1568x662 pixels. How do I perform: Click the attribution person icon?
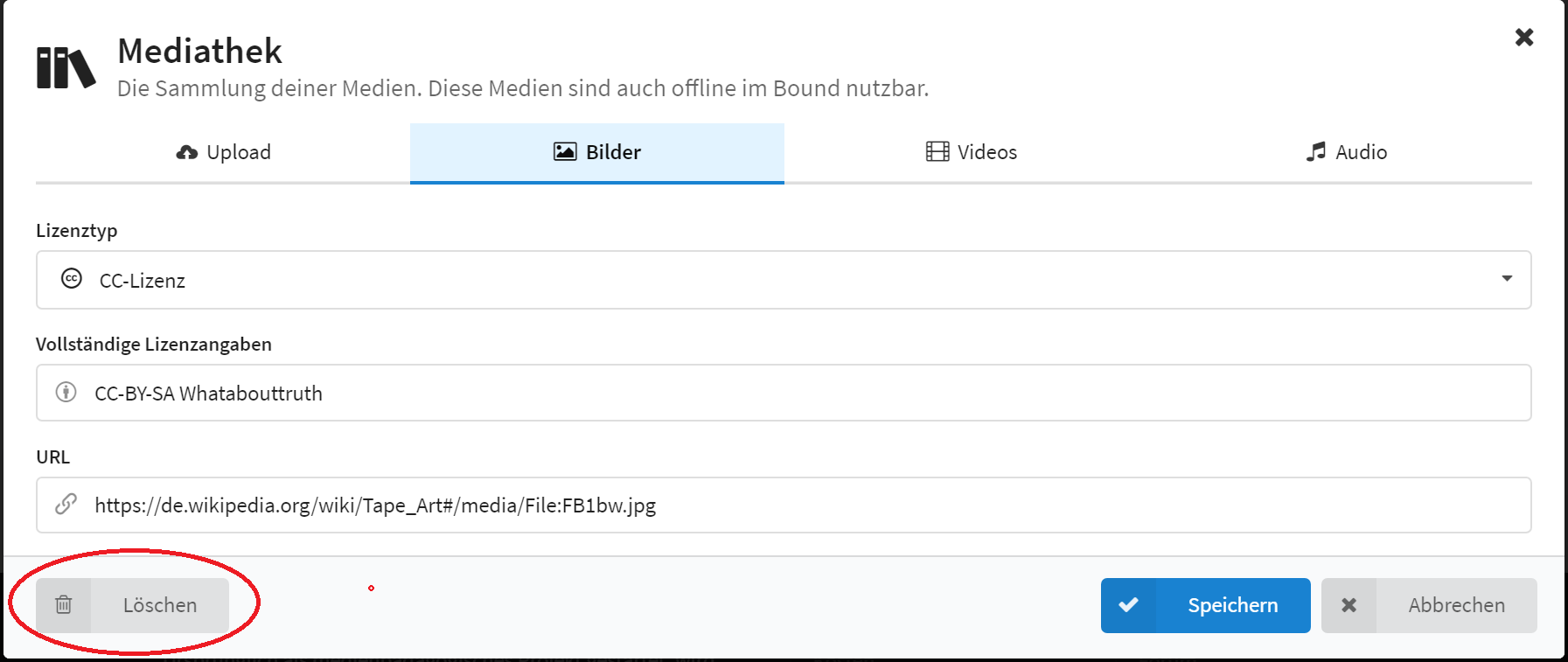pyautogui.click(x=66, y=393)
